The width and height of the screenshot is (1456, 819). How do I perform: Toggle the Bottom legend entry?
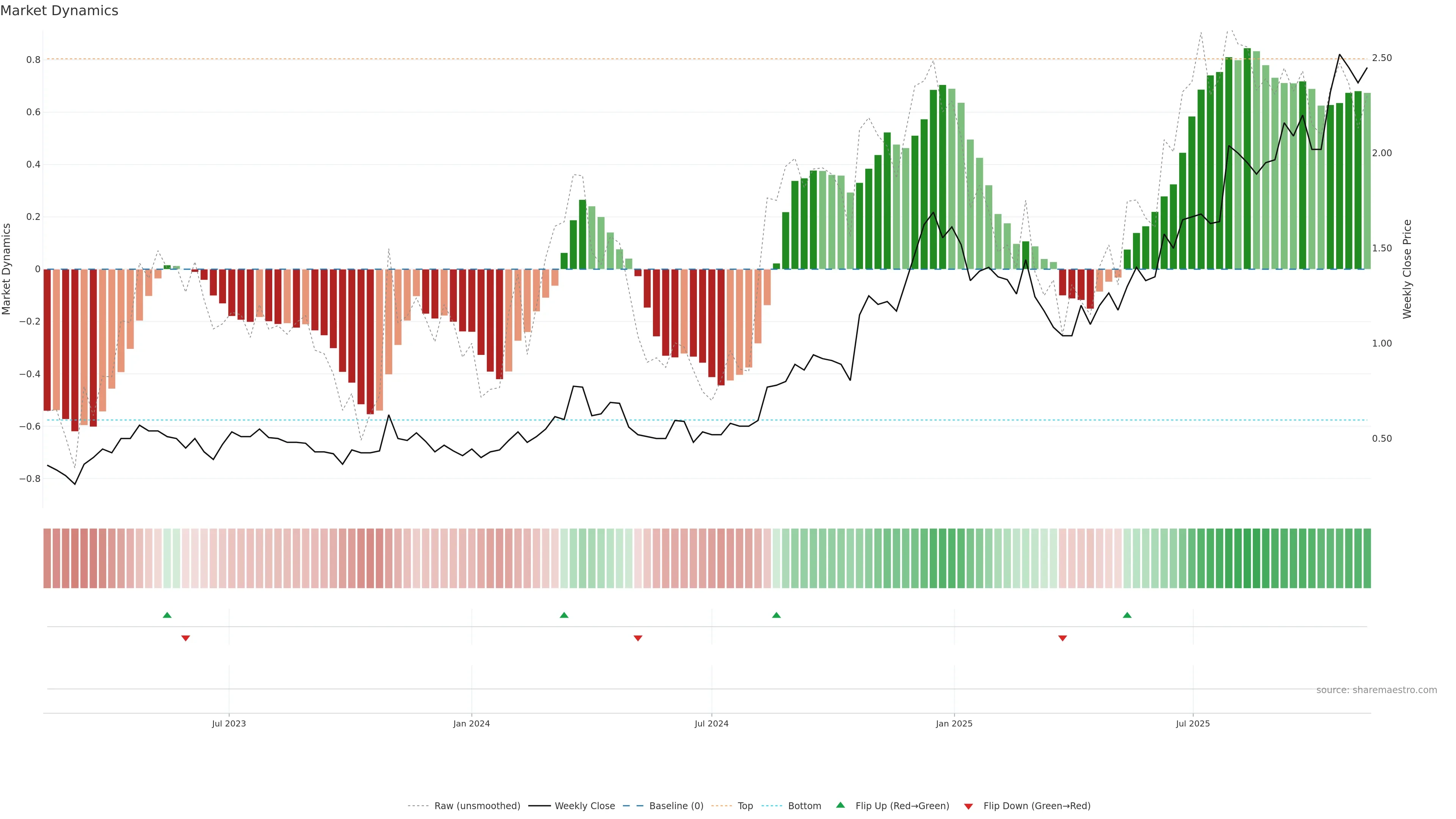[x=804, y=805]
